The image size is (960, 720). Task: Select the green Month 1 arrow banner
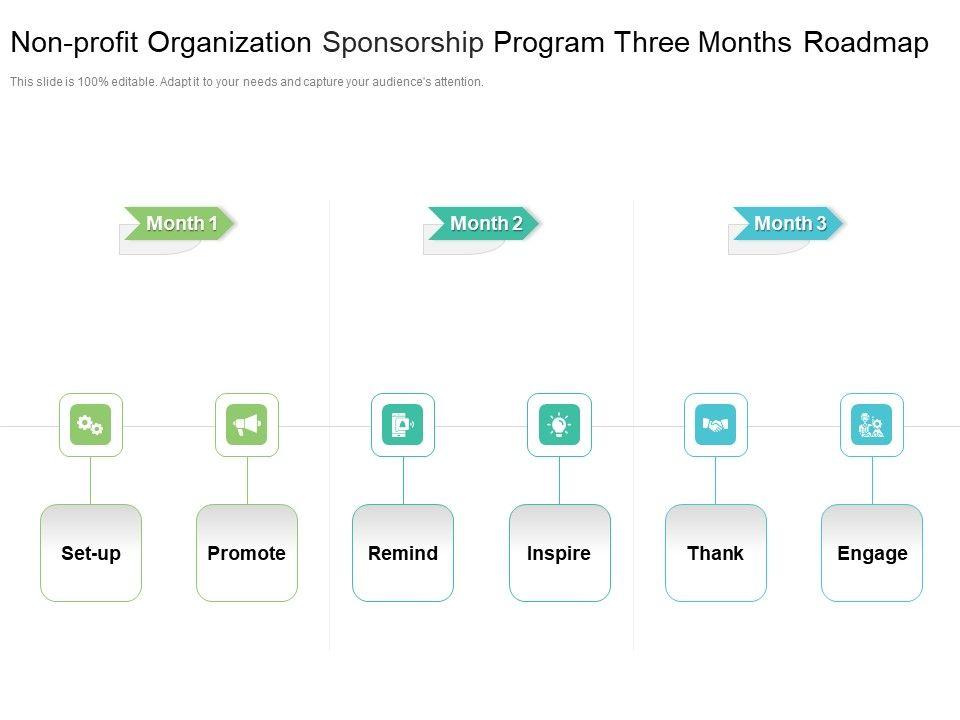tap(181, 223)
